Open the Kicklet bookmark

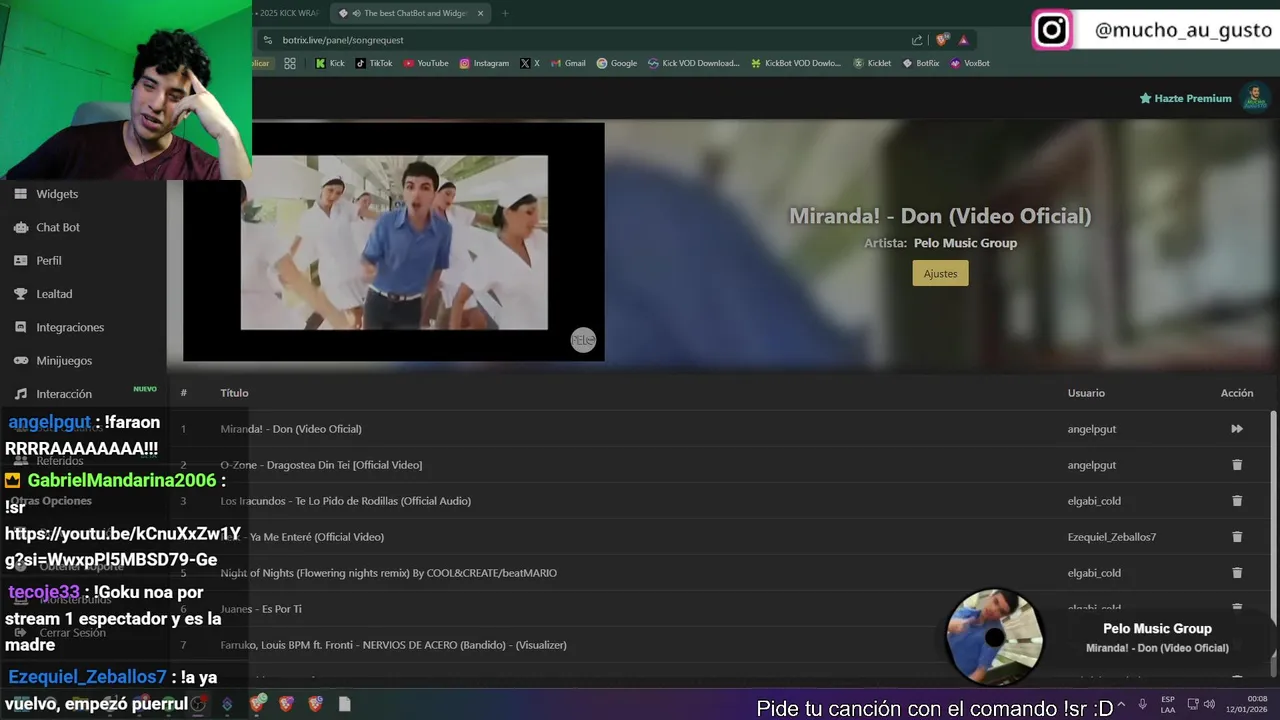tap(872, 63)
